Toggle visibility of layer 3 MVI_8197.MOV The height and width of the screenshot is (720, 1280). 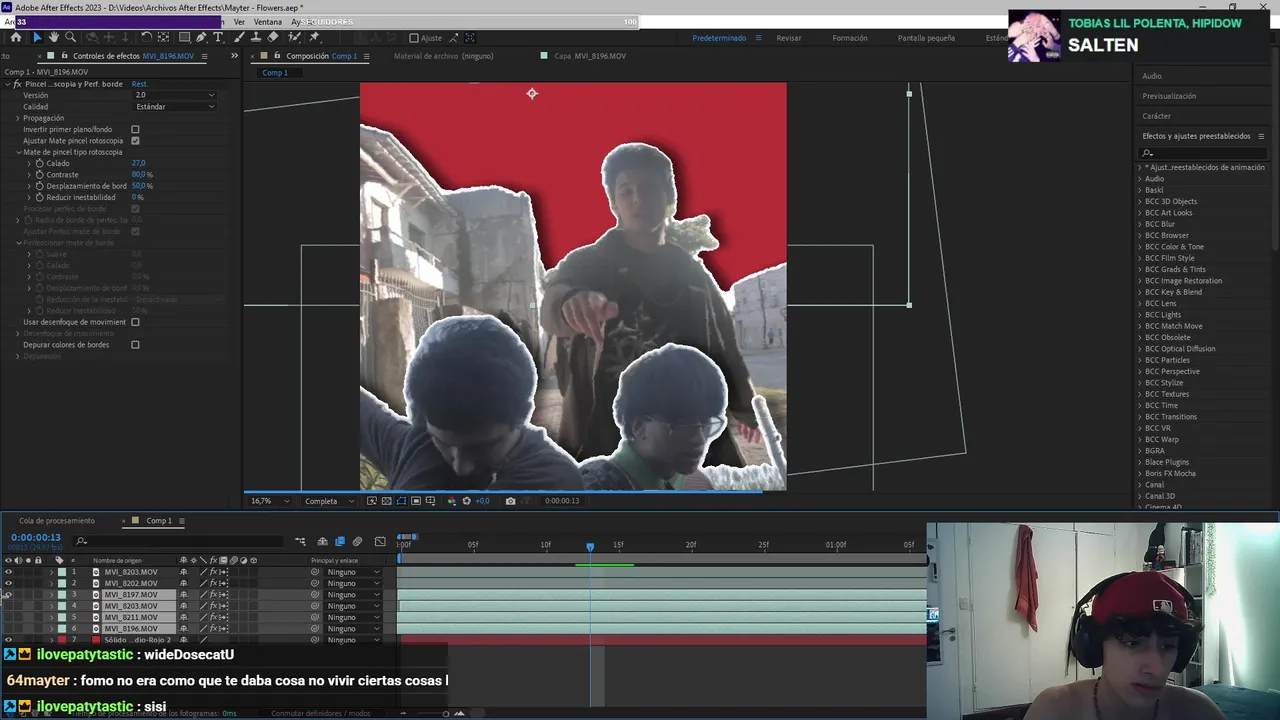pos(9,595)
